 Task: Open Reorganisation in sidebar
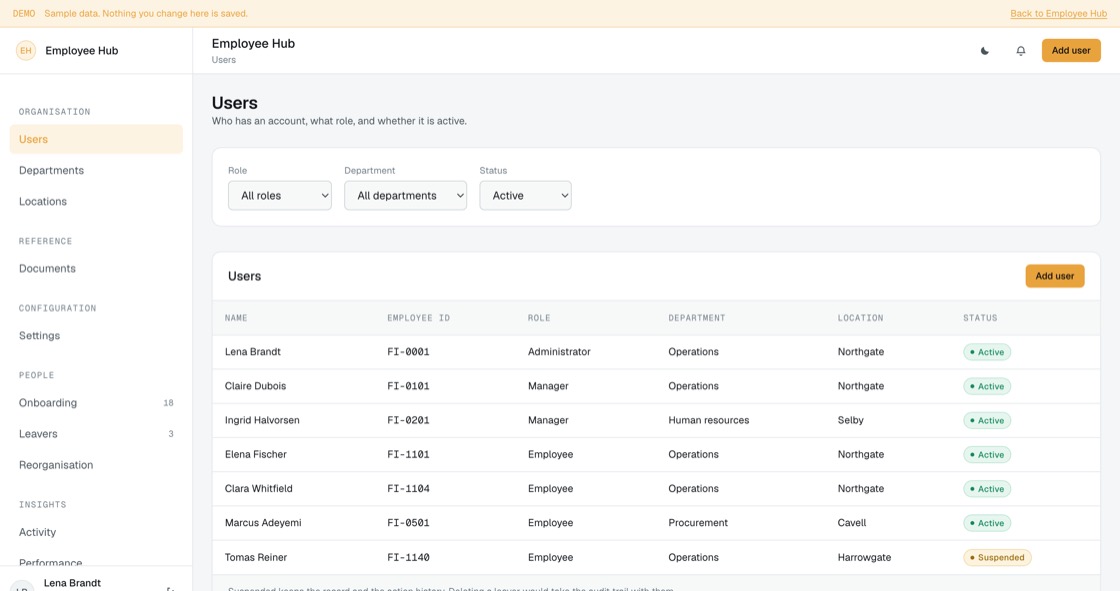(96, 465)
